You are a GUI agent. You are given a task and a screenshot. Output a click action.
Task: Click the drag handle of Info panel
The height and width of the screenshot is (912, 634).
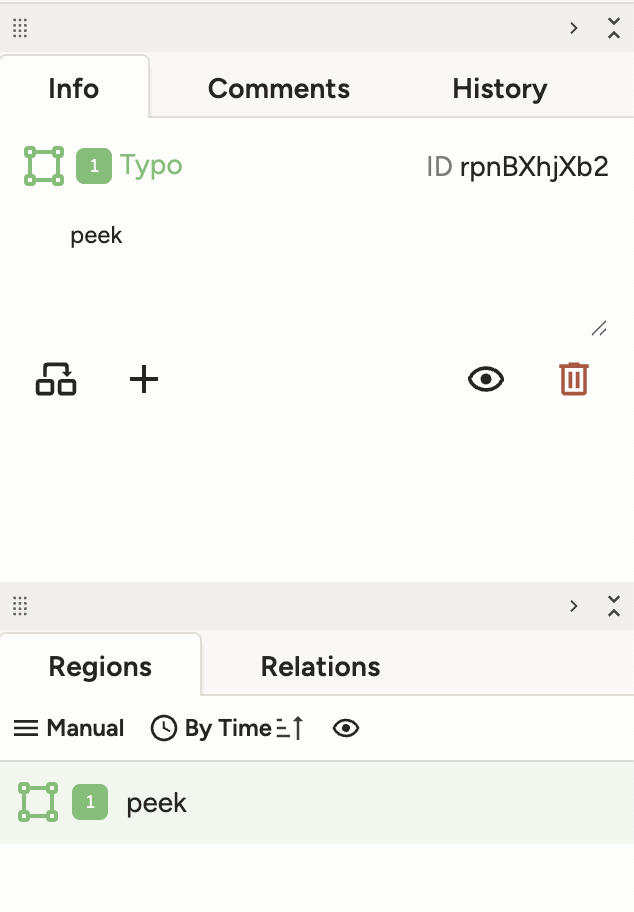click(x=20, y=28)
